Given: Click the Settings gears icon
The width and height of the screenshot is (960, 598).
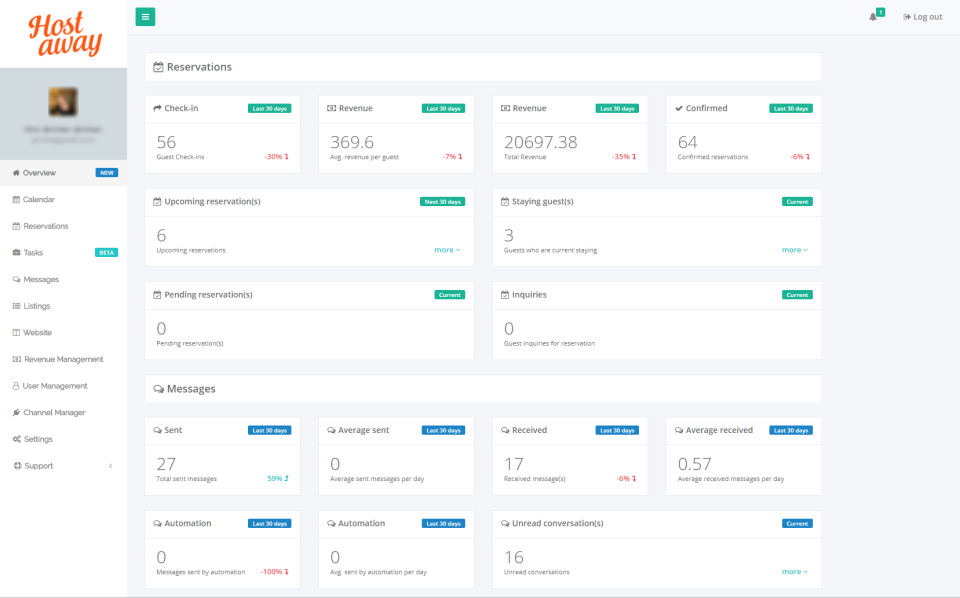Looking at the screenshot, I should [x=17, y=439].
